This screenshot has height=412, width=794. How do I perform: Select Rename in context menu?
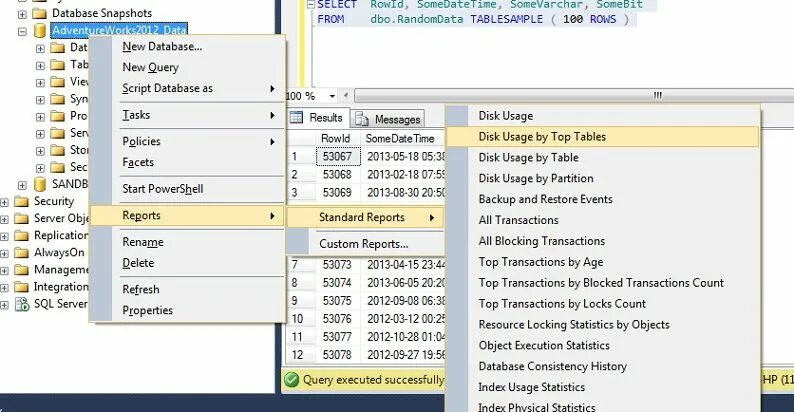click(x=187, y=242)
